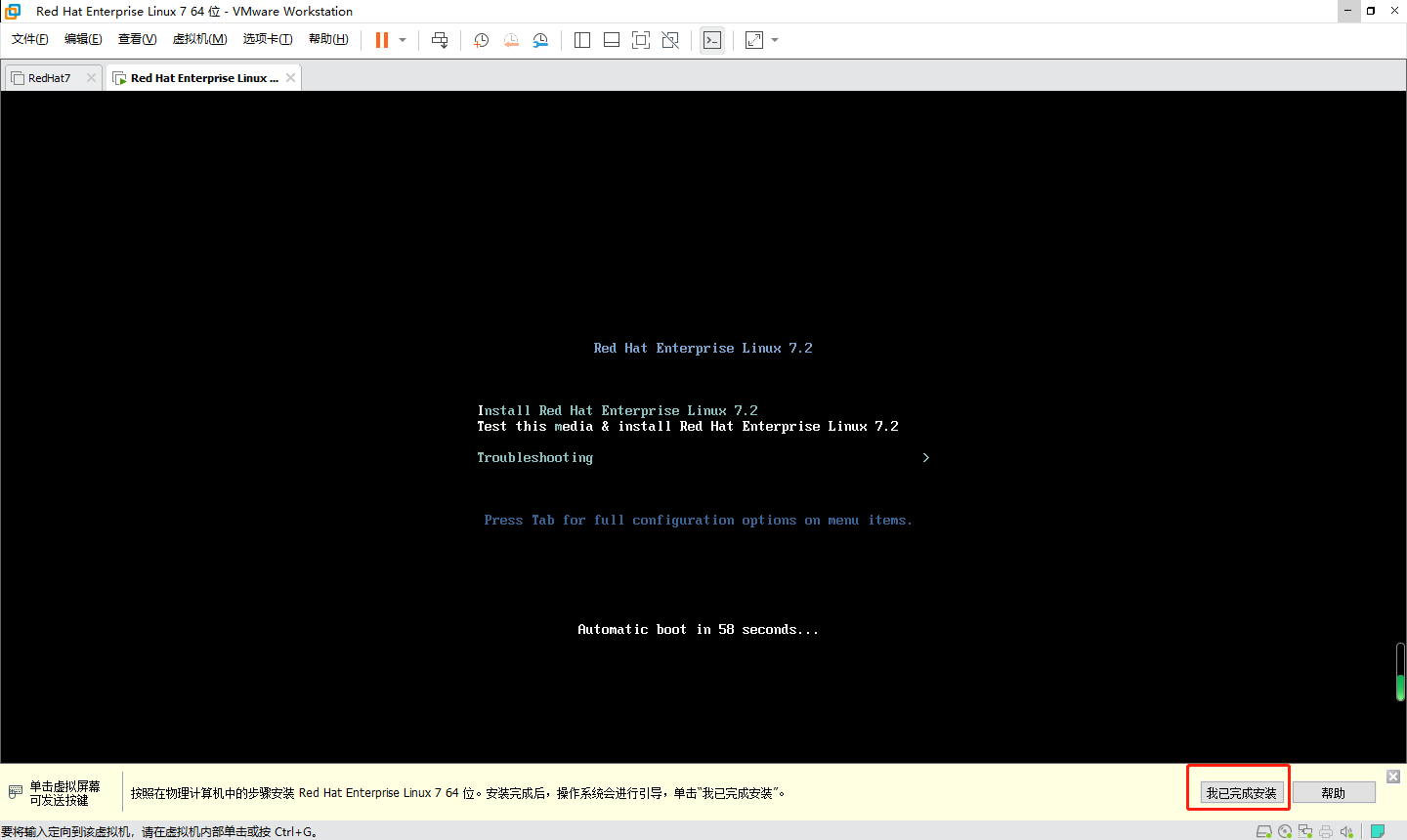Click the Unity mode toolbar icon

pos(670,40)
